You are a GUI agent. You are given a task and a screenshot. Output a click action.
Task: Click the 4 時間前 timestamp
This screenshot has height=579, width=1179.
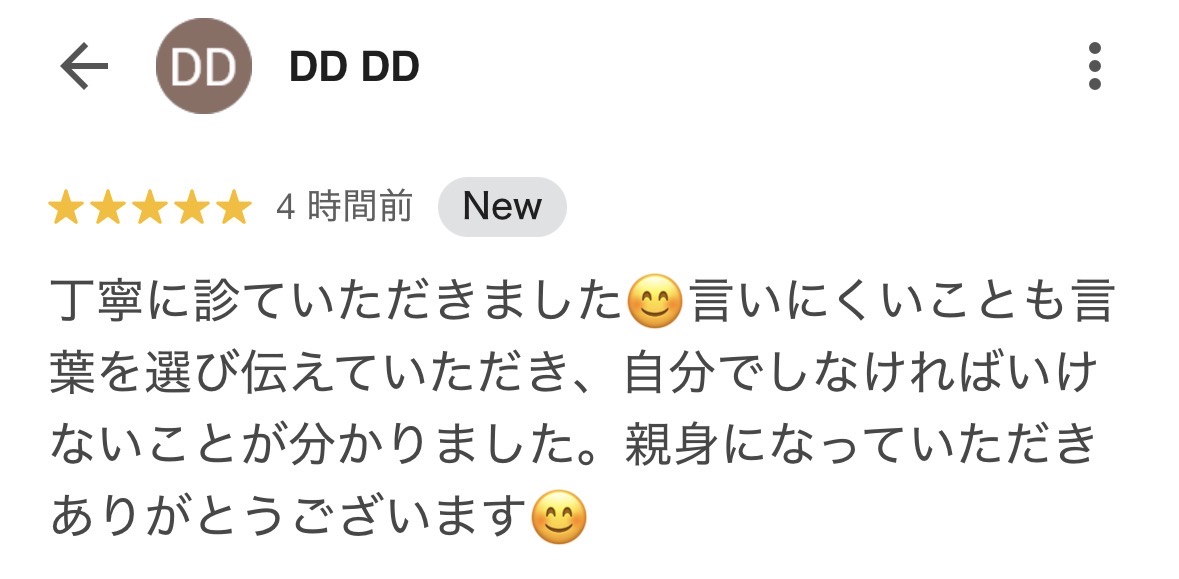point(345,207)
